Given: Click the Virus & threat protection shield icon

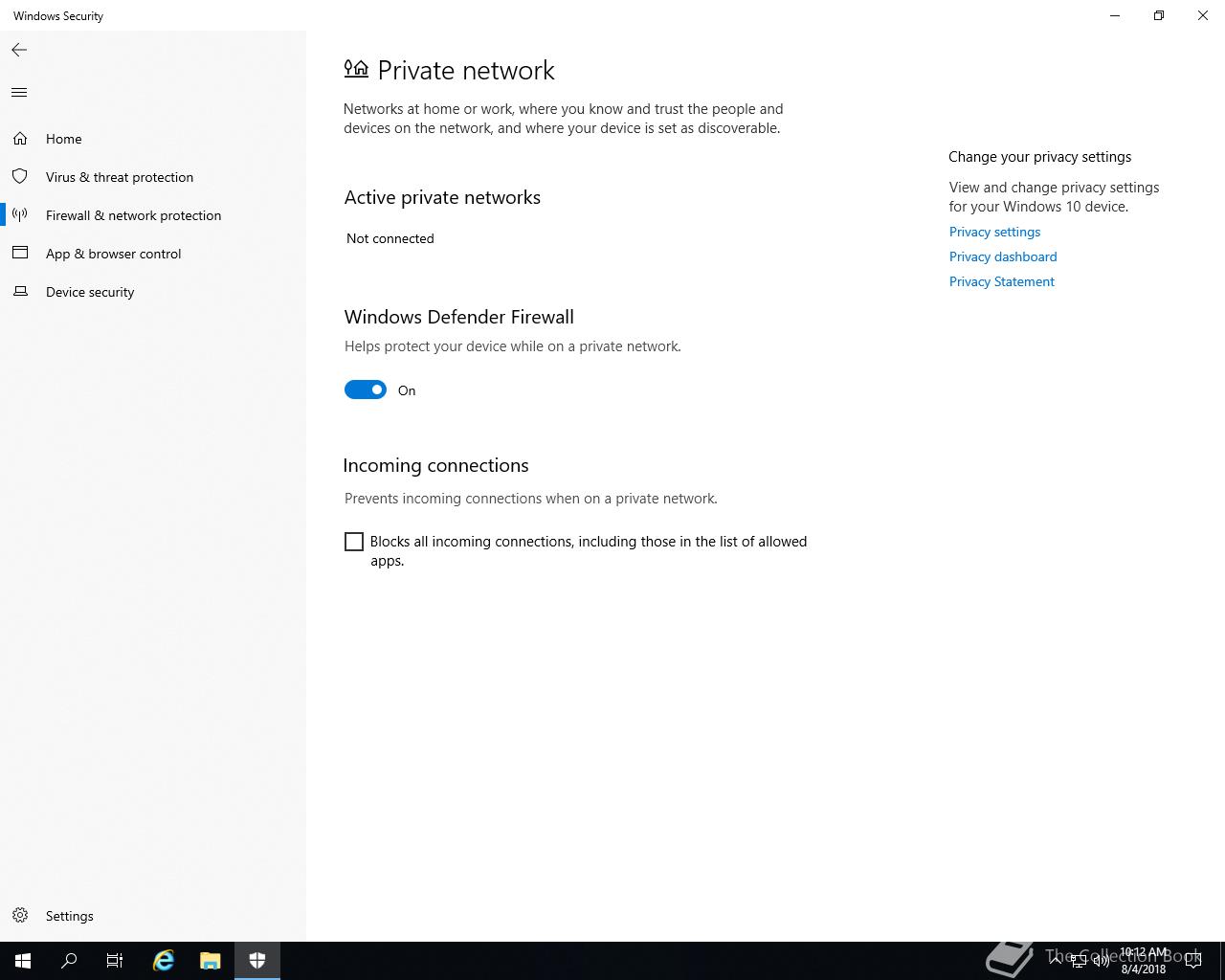Looking at the screenshot, I should pos(20,177).
